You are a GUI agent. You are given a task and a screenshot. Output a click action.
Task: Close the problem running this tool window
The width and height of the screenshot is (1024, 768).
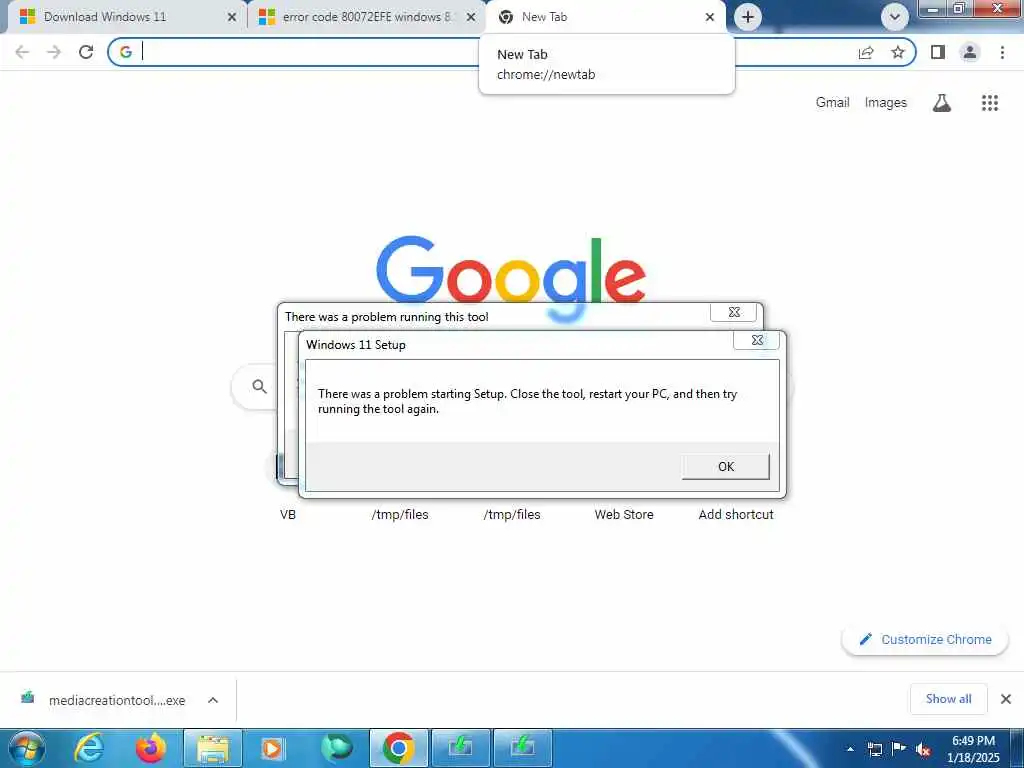(x=733, y=312)
